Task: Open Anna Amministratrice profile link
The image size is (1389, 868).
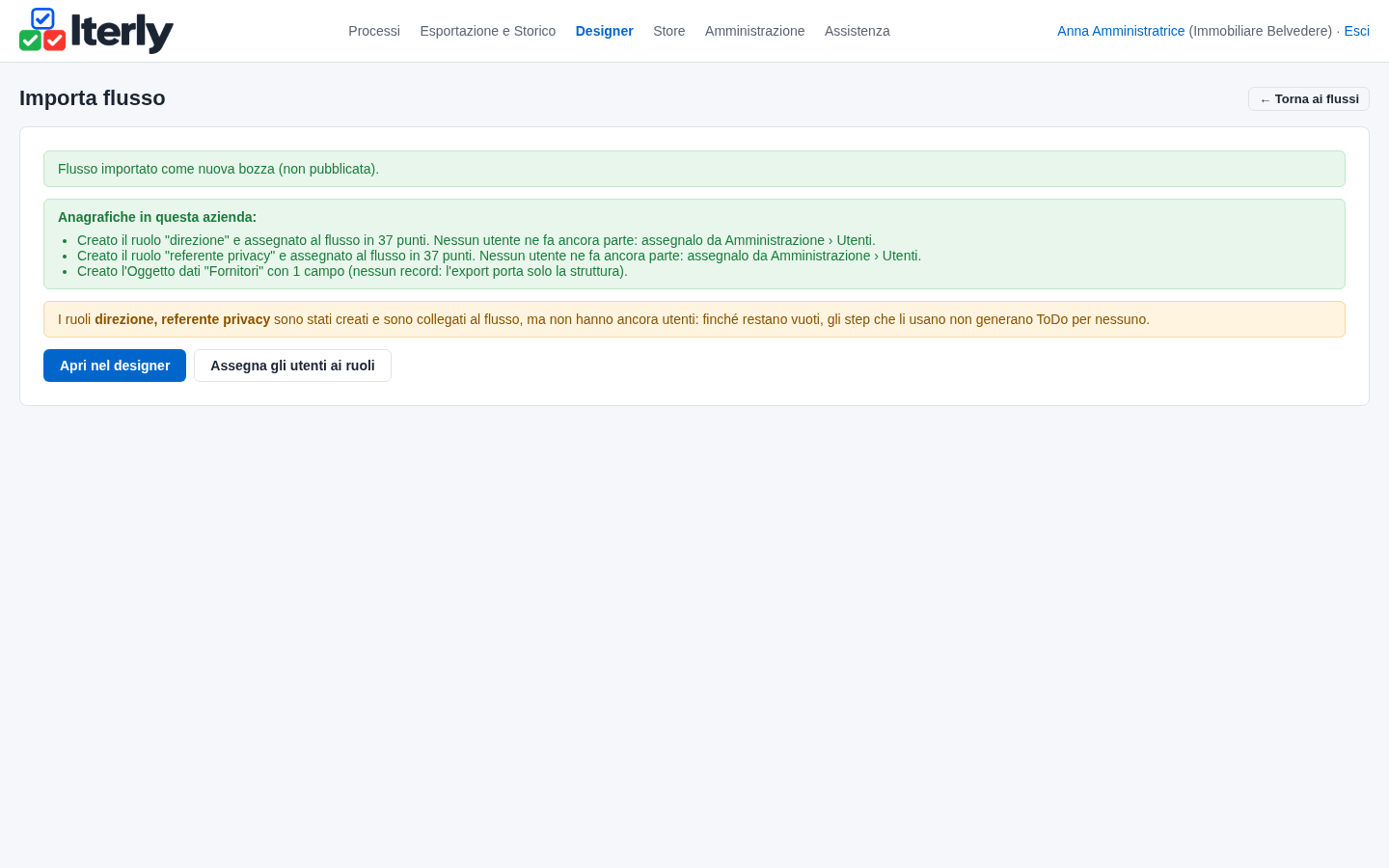Action: click(1121, 31)
